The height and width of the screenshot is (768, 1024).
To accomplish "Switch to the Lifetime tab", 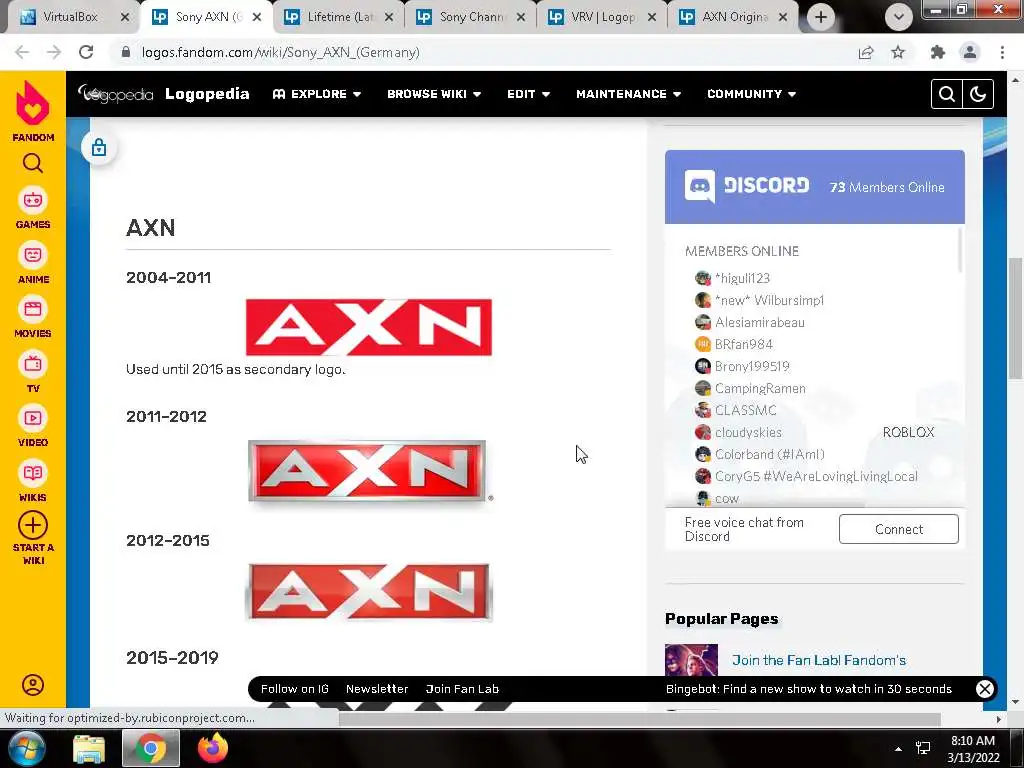I will [340, 17].
